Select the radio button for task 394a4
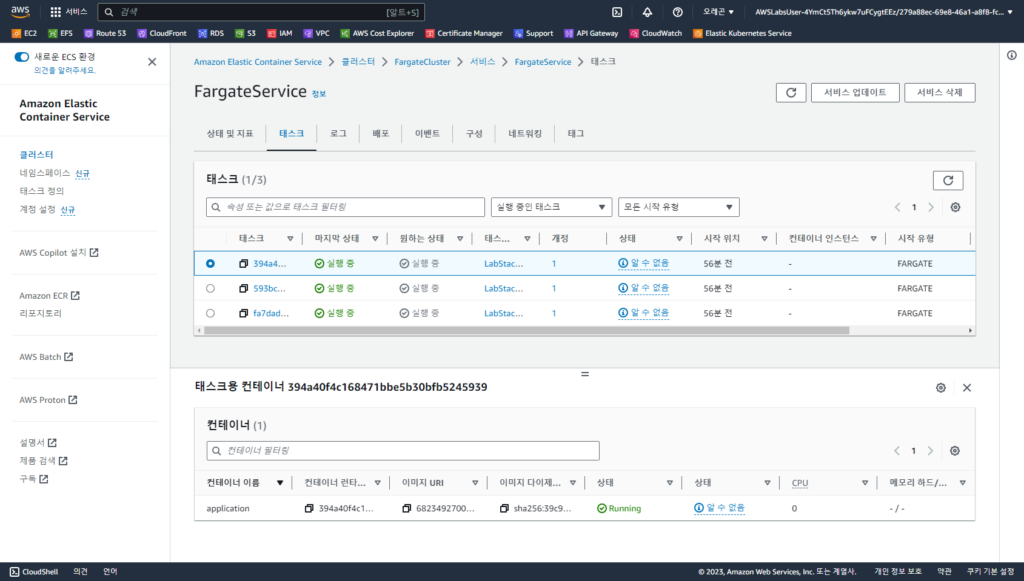1024x581 pixels. (210, 264)
